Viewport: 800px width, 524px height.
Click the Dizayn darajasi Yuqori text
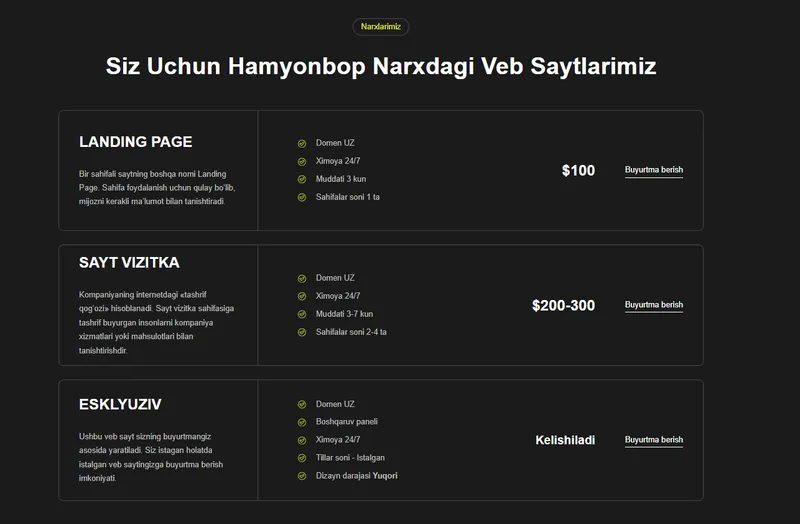click(x=356, y=476)
